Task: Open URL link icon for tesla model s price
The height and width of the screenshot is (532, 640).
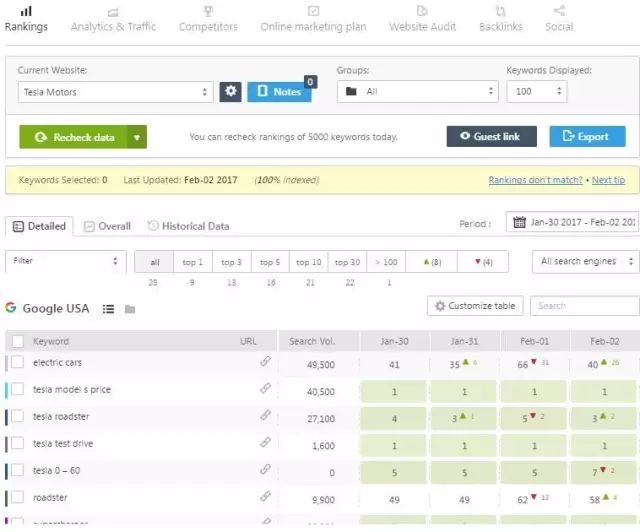Action: tap(265, 388)
